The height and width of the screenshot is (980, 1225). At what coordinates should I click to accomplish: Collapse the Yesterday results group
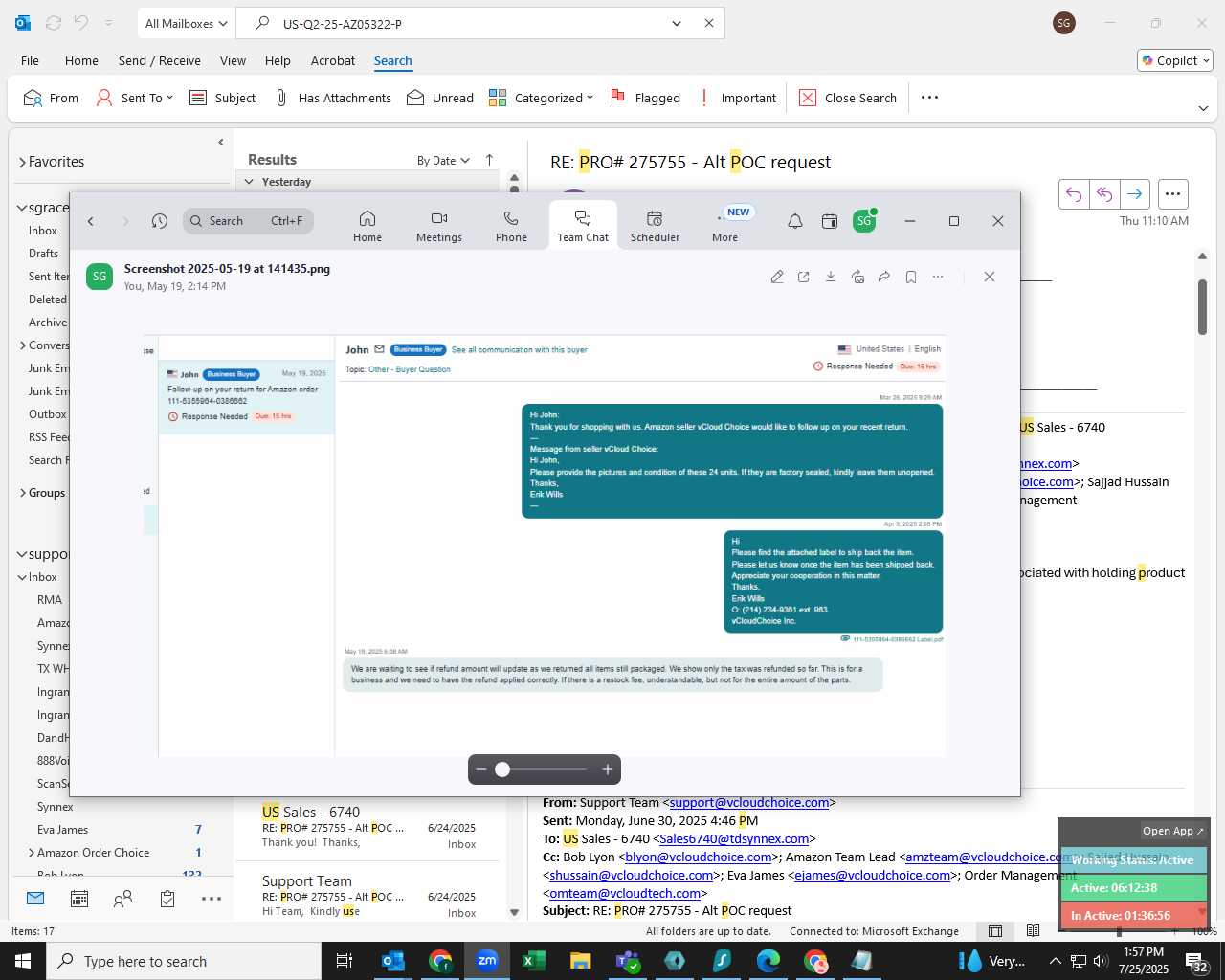click(250, 182)
